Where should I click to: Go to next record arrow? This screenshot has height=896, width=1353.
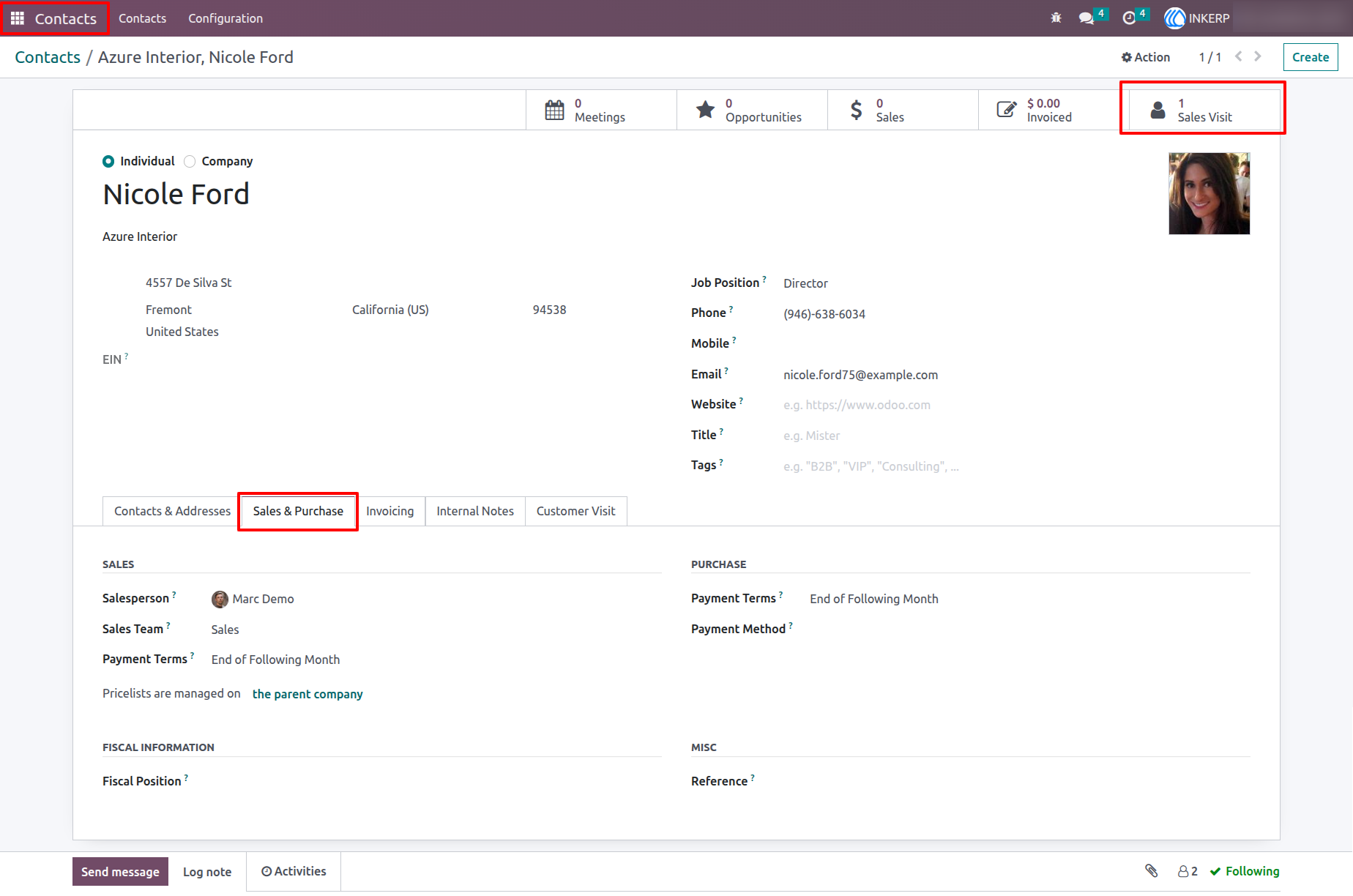pos(1258,56)
